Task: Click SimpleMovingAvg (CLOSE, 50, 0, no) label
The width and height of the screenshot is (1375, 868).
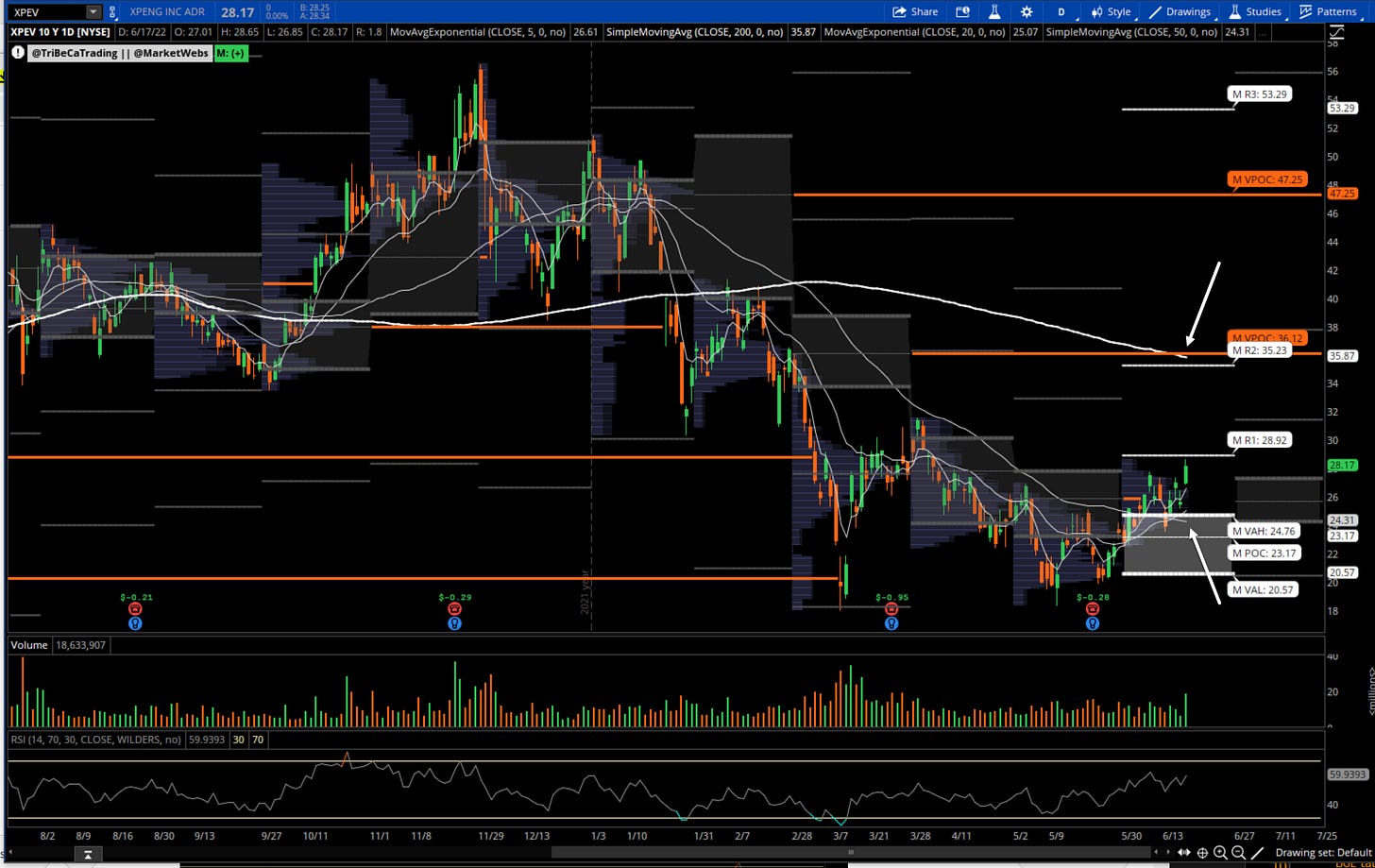Action: pyautogui.click(x=1132, y=31)
